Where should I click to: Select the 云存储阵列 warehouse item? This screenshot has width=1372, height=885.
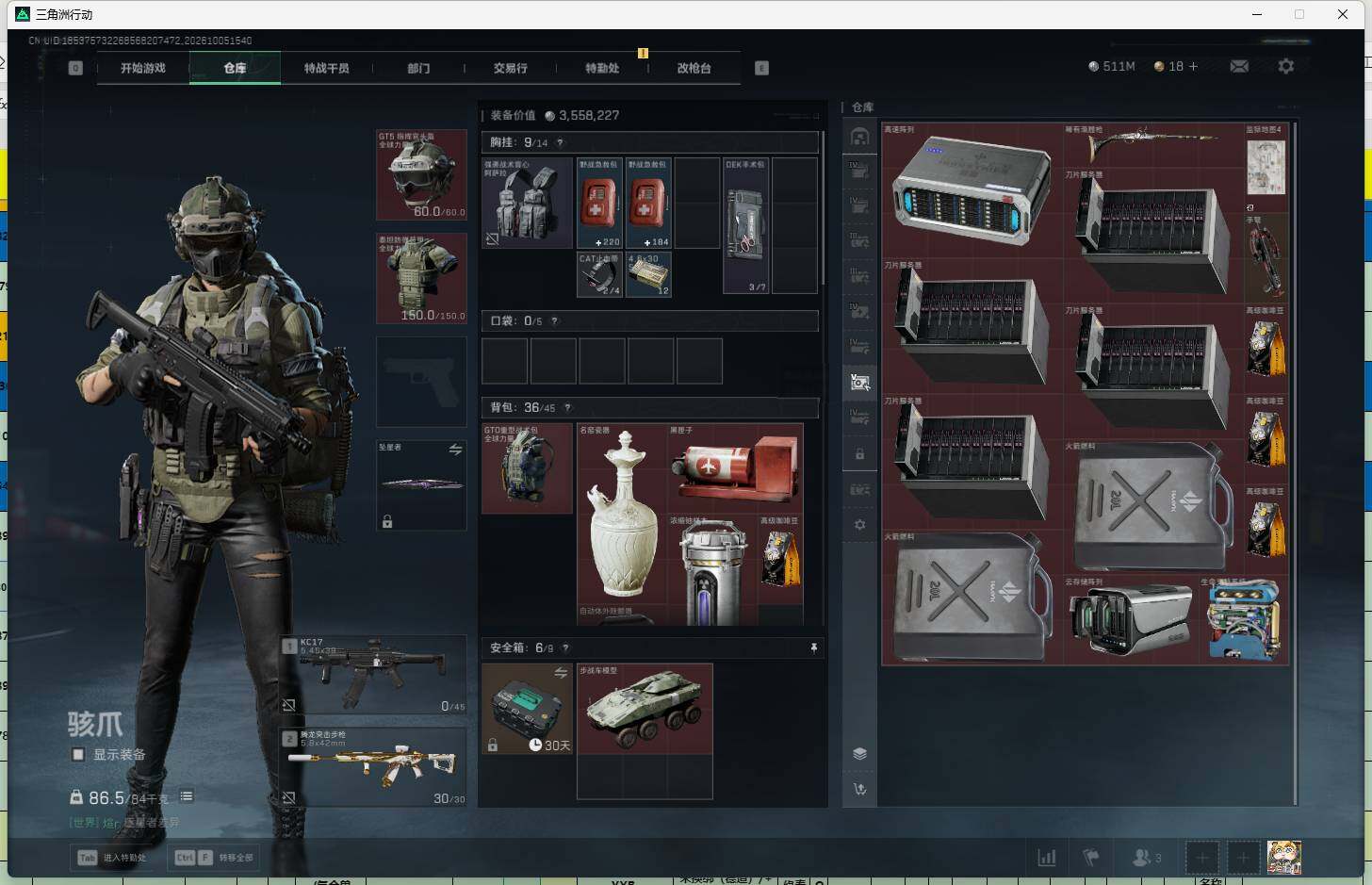coord(1130,619)
